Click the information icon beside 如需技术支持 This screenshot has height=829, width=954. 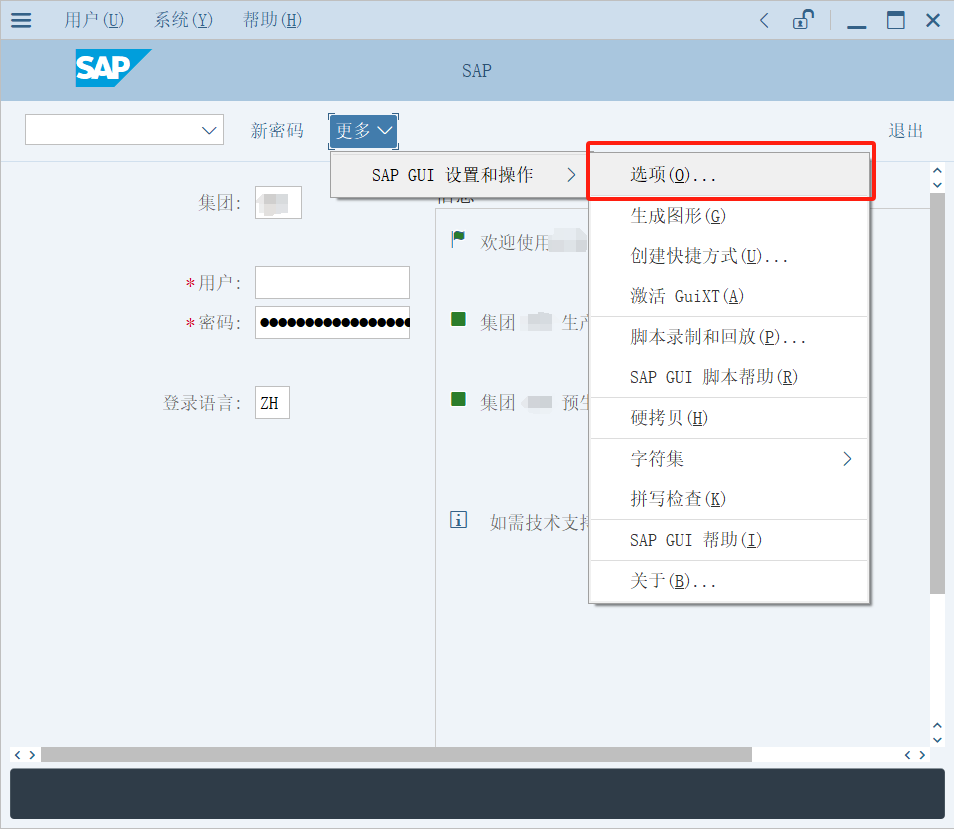coord(458,520)
